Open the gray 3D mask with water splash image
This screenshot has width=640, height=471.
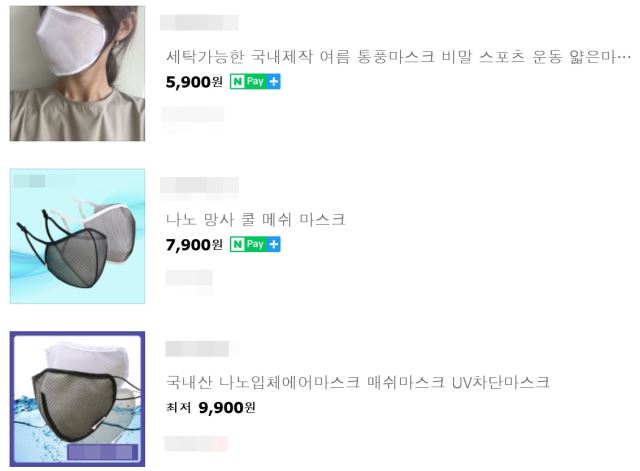coord(77,399)
